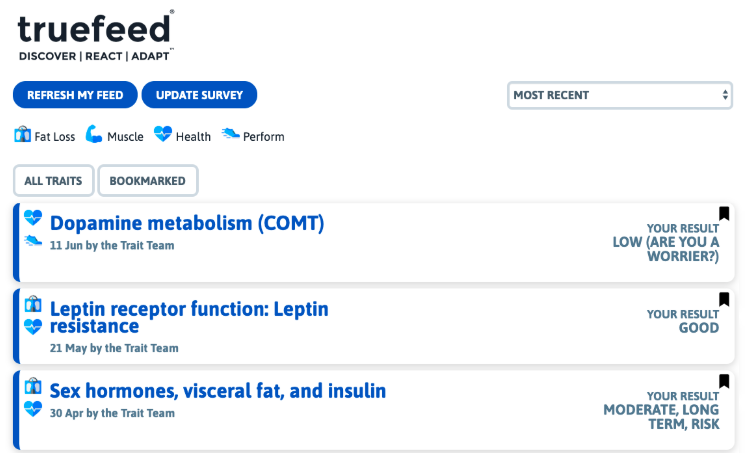Click heart icon on Dopamine metabolism card

(33, 217)
